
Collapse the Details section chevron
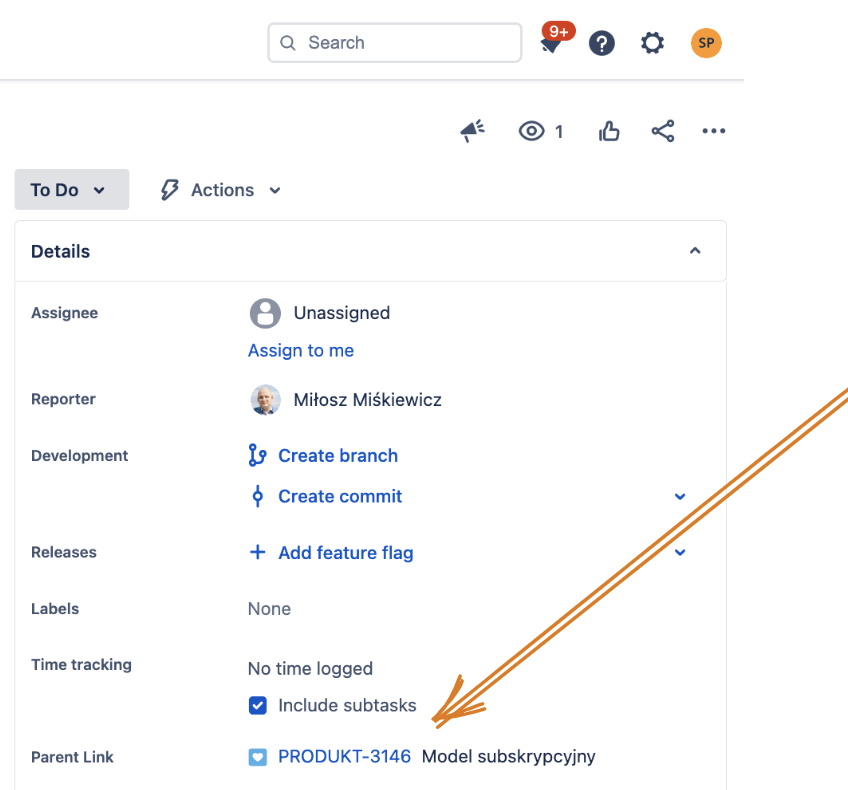pos(695,252)
